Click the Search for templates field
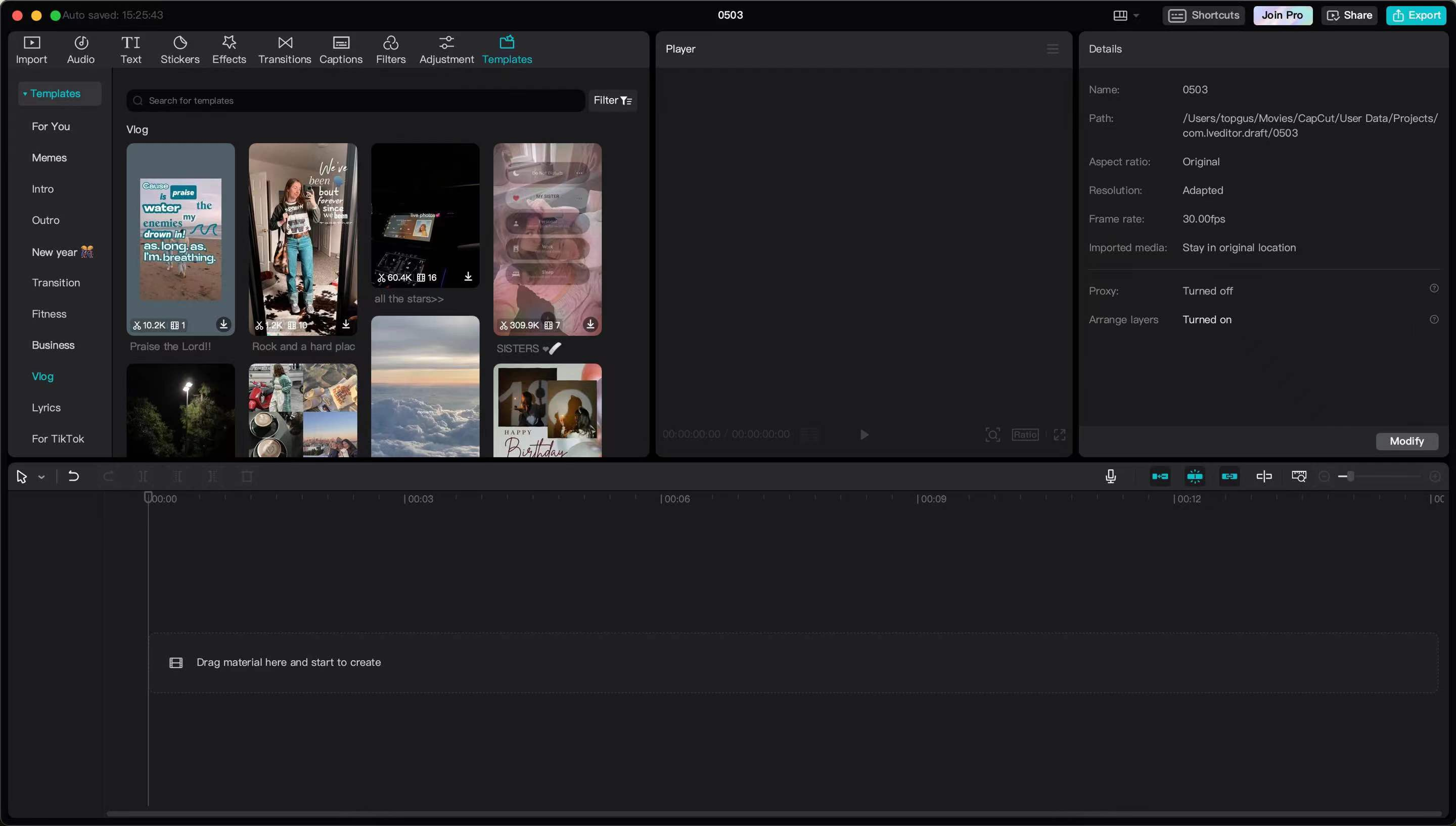Screen dimensions: 1456x826 (x=355, y=101)
